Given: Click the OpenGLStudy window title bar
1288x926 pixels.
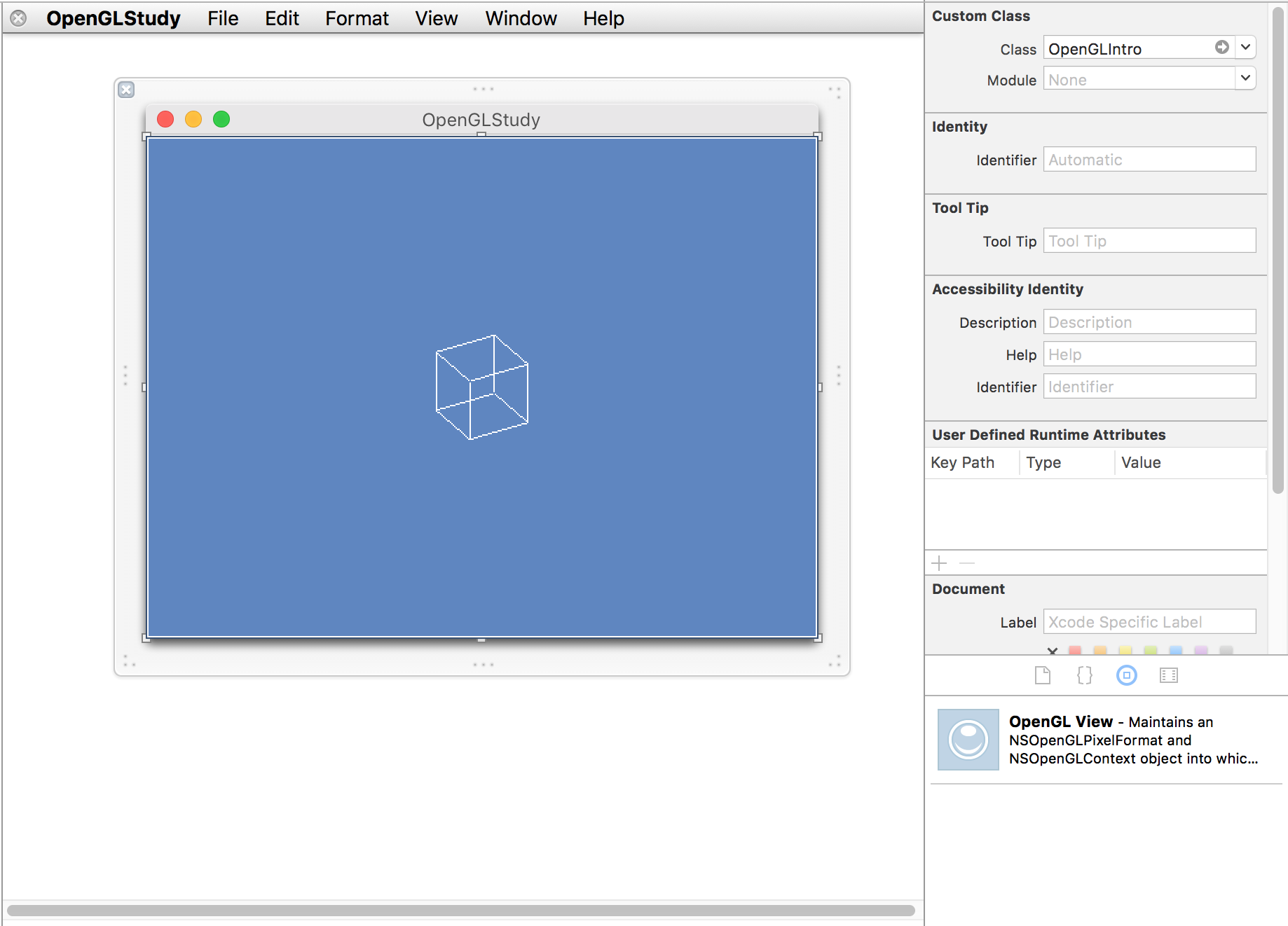Looking at the screenshot, I should tap(481, 120).
